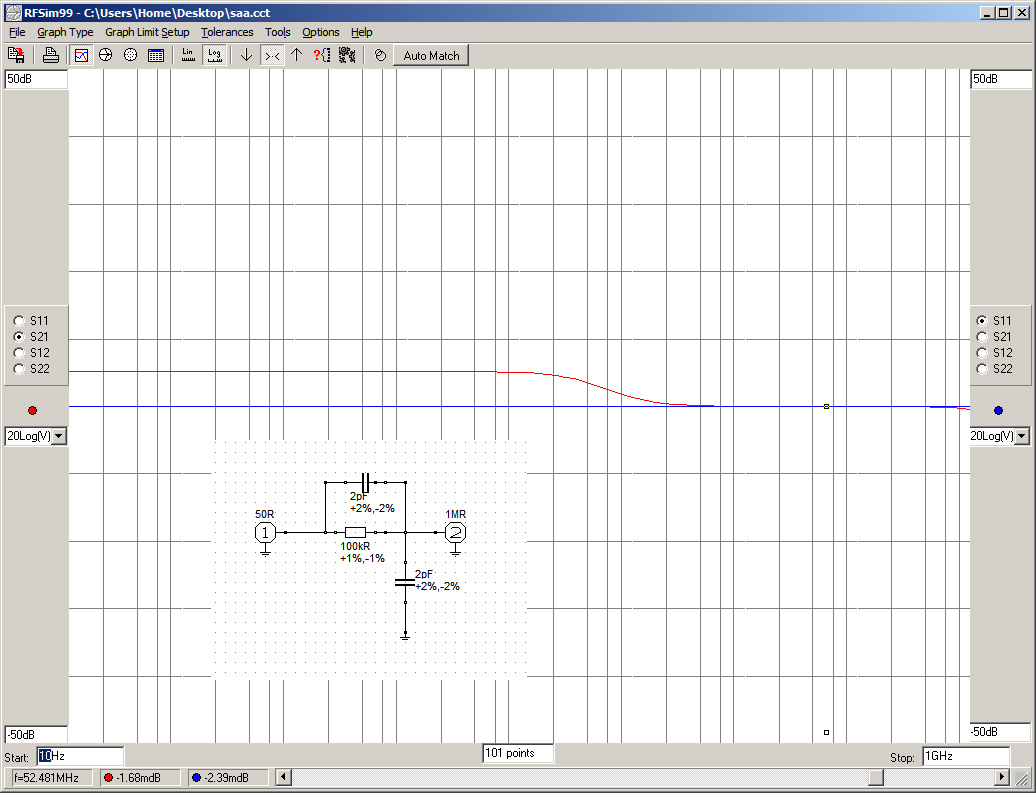Click the left upper limit 50dB field
Image resolution: width=1036 pixels, height=793 pixels.
(x=36, y=79)
